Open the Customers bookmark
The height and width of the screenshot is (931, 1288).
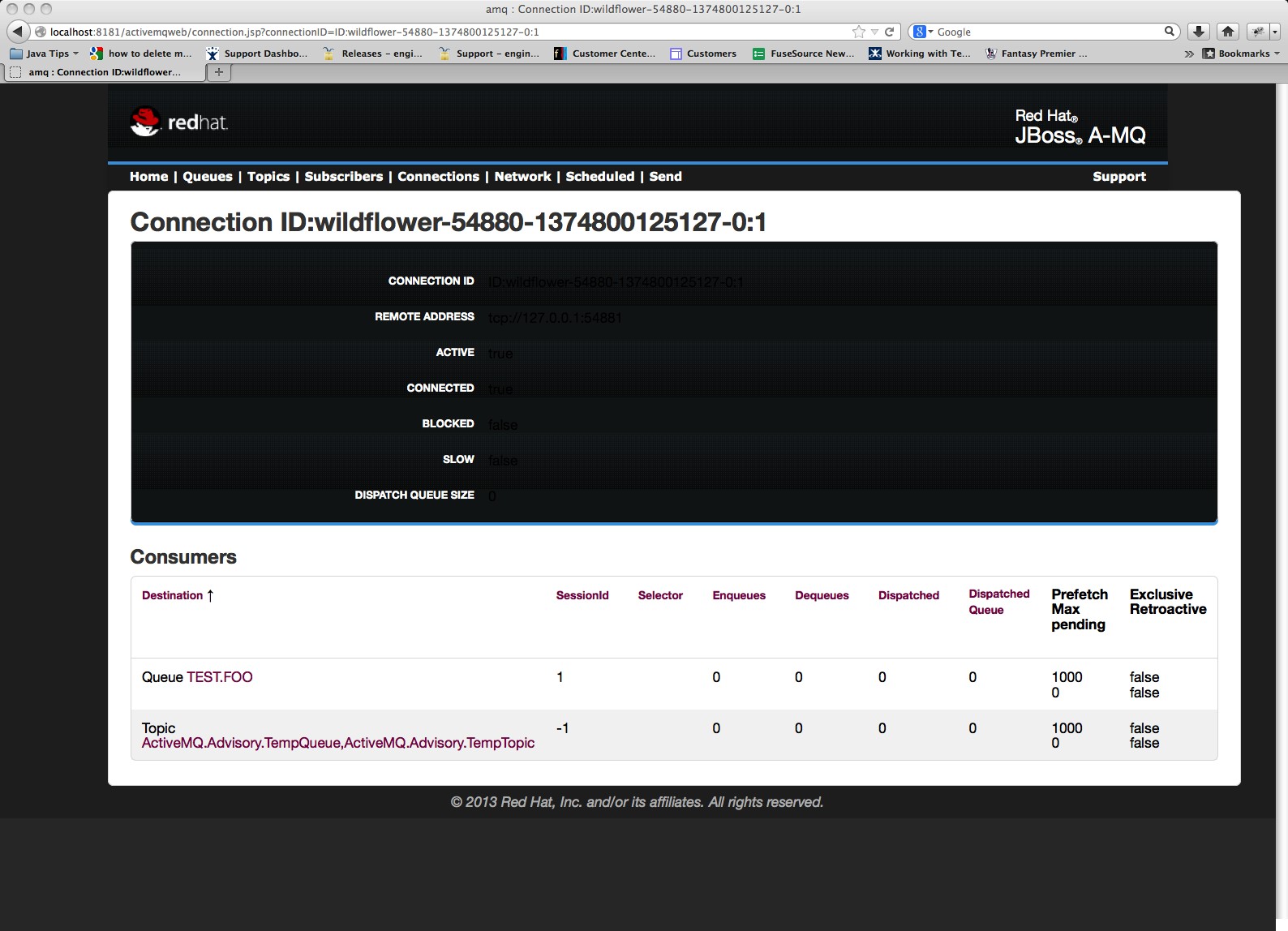(703, 54)
